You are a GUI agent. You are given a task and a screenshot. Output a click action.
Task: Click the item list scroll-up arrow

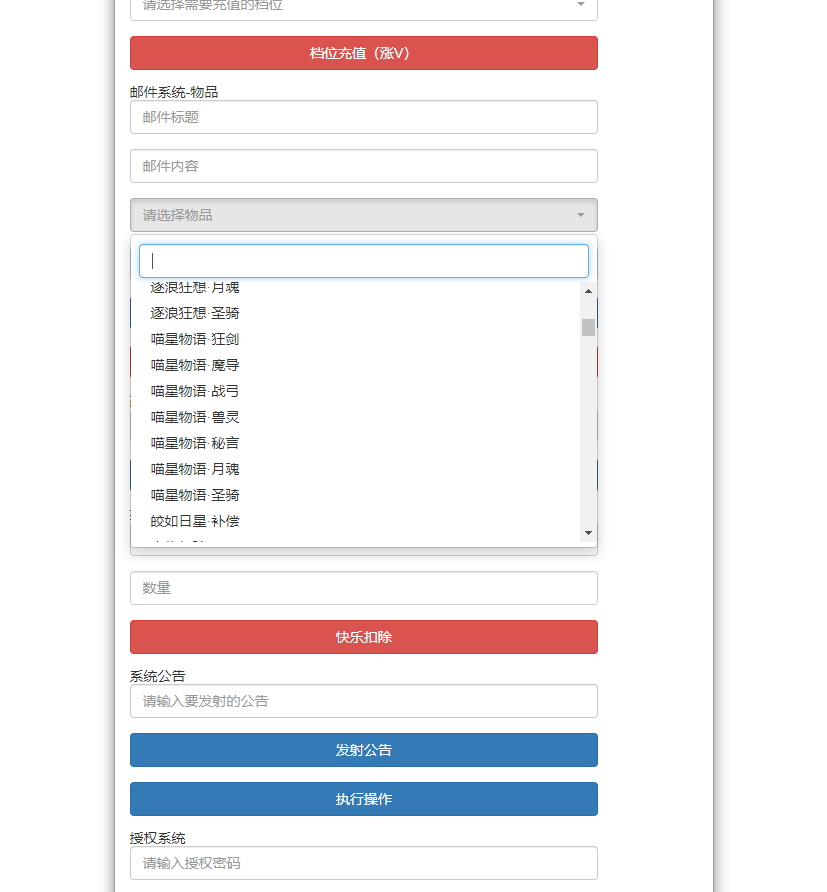(x=588, y=291)
